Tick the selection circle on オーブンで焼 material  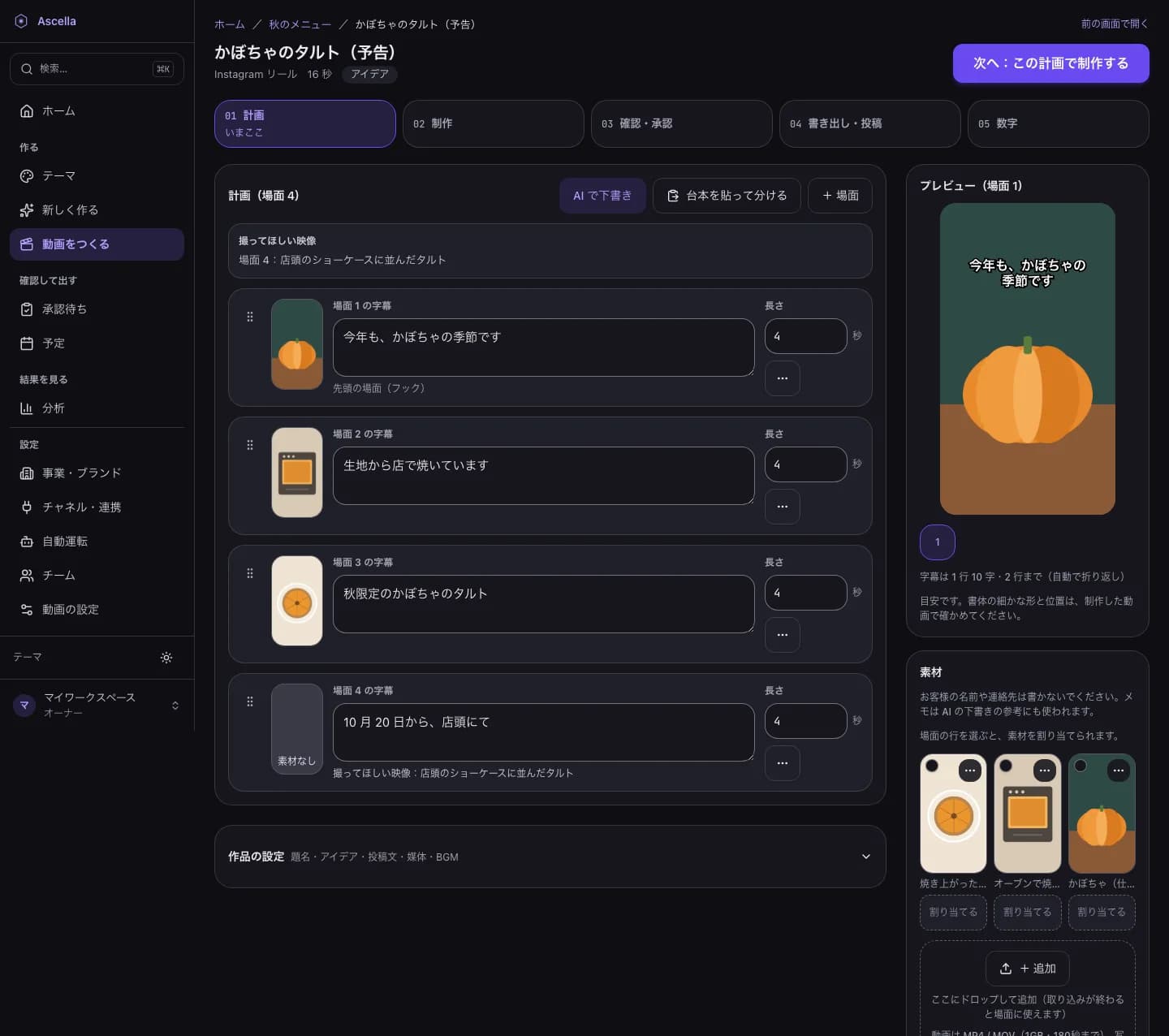(x=1006, y=766)
